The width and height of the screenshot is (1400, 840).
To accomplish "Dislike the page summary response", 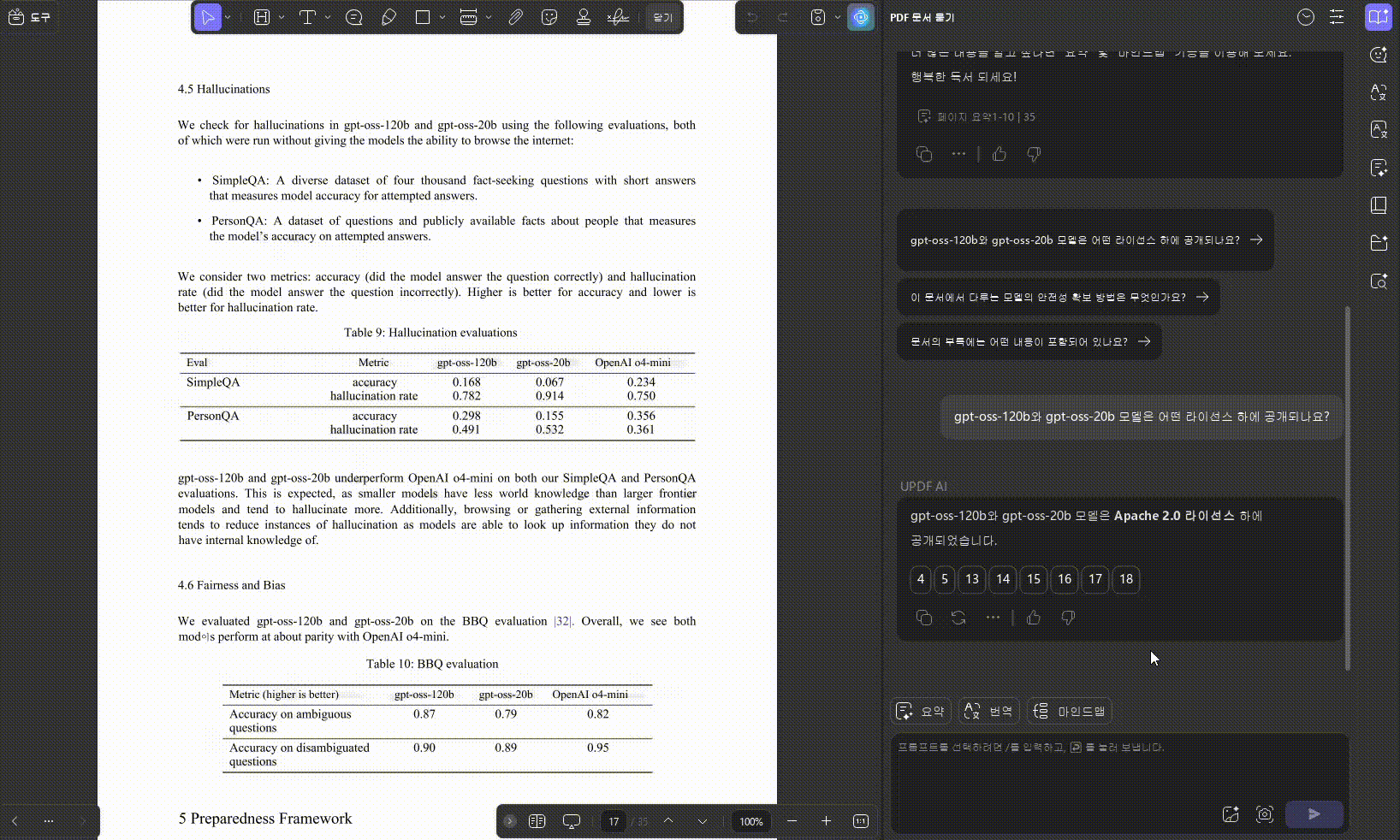I will [x=1034, y=154].
